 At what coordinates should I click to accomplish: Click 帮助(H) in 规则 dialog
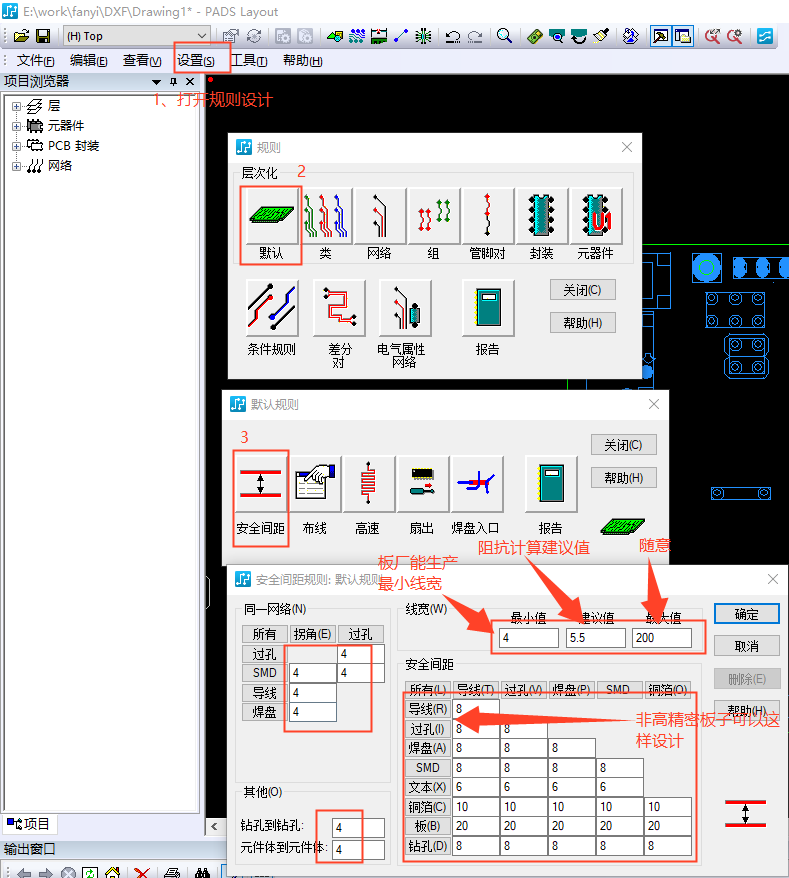[x=582, y=323]
